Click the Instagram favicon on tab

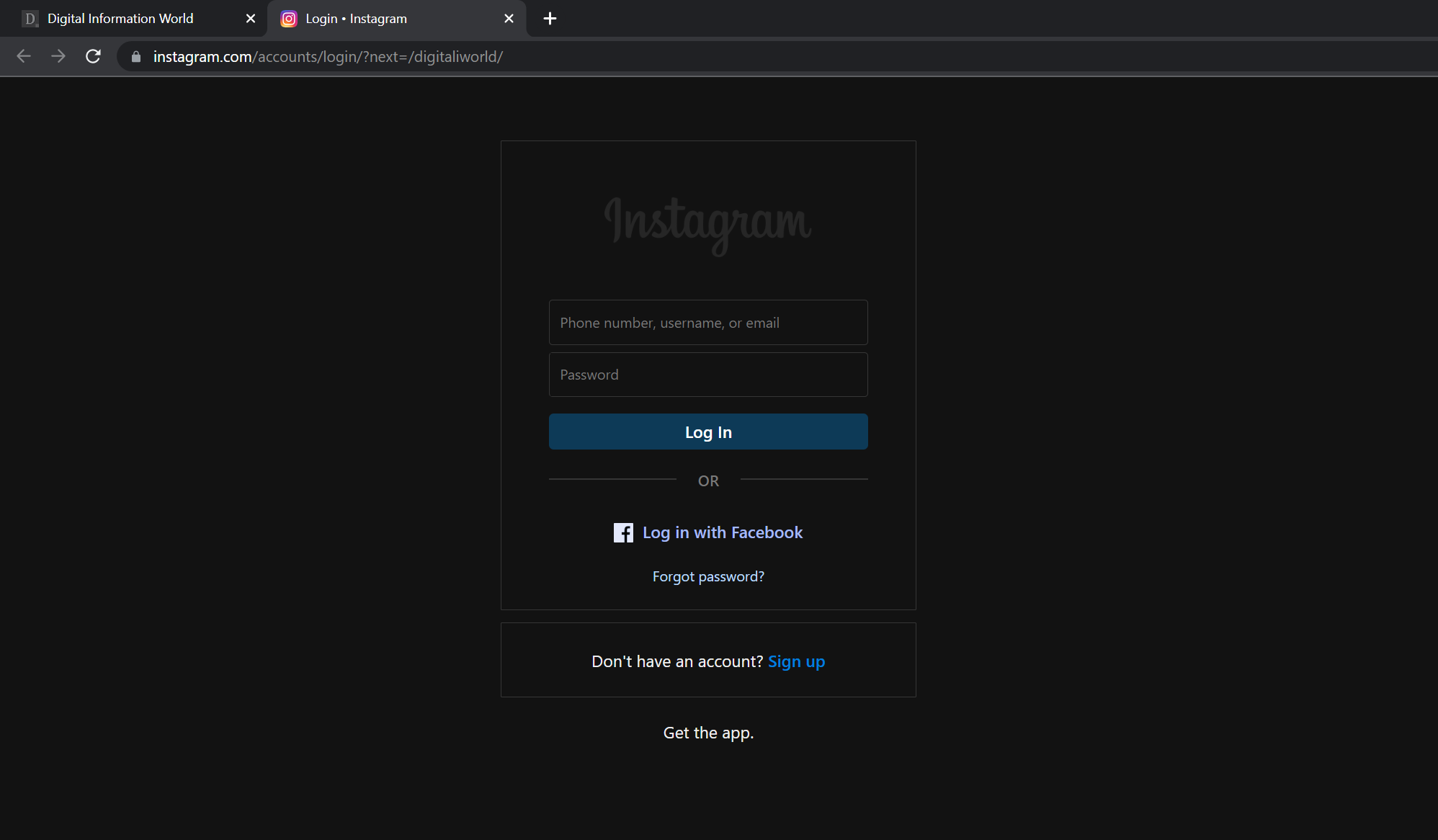(x=289, y=19)
